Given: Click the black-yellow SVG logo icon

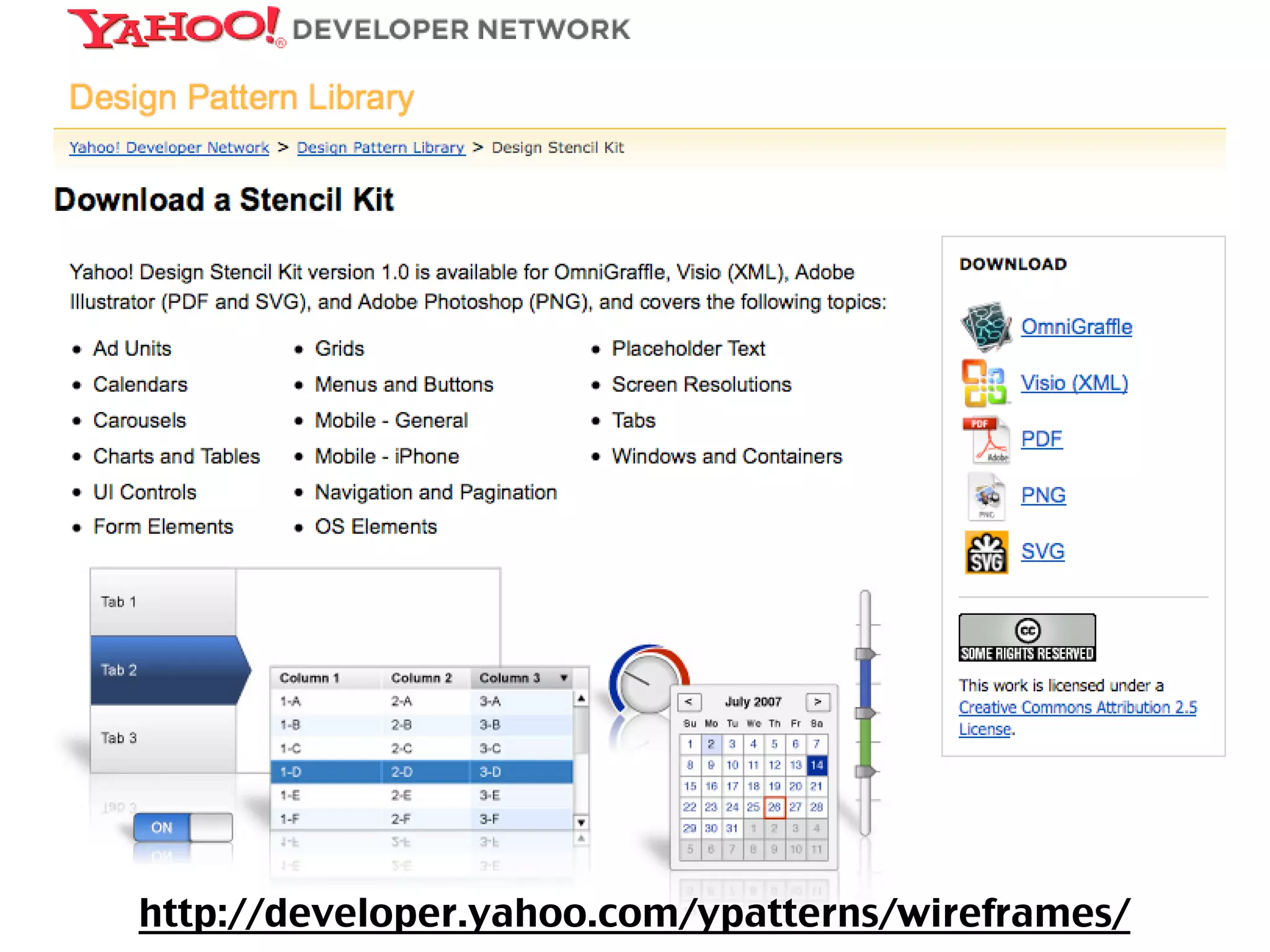Looking at the screenshot, I should coord(986,552).
